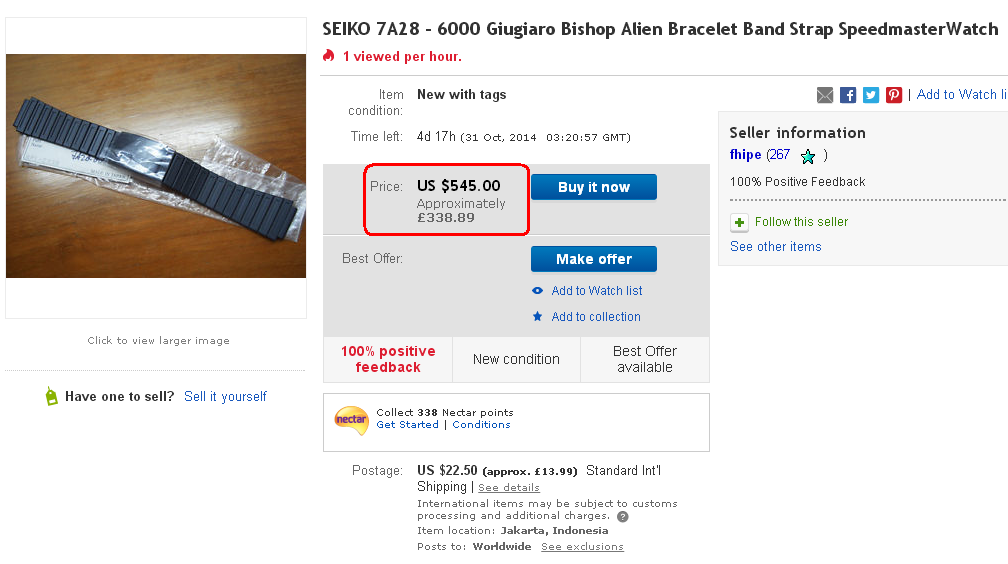Image resolution: width=1008 pixels, height=564 pixels.
Task: Click the seller's feedback star icon
Action: [808, 156]
